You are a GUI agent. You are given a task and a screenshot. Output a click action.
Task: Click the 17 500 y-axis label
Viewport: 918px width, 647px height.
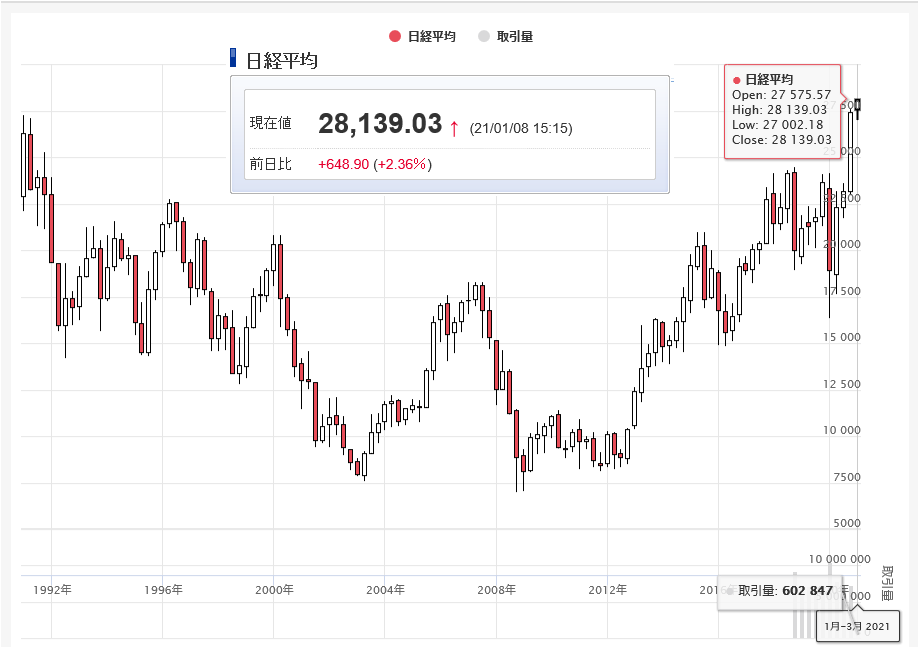coord(842,291)
